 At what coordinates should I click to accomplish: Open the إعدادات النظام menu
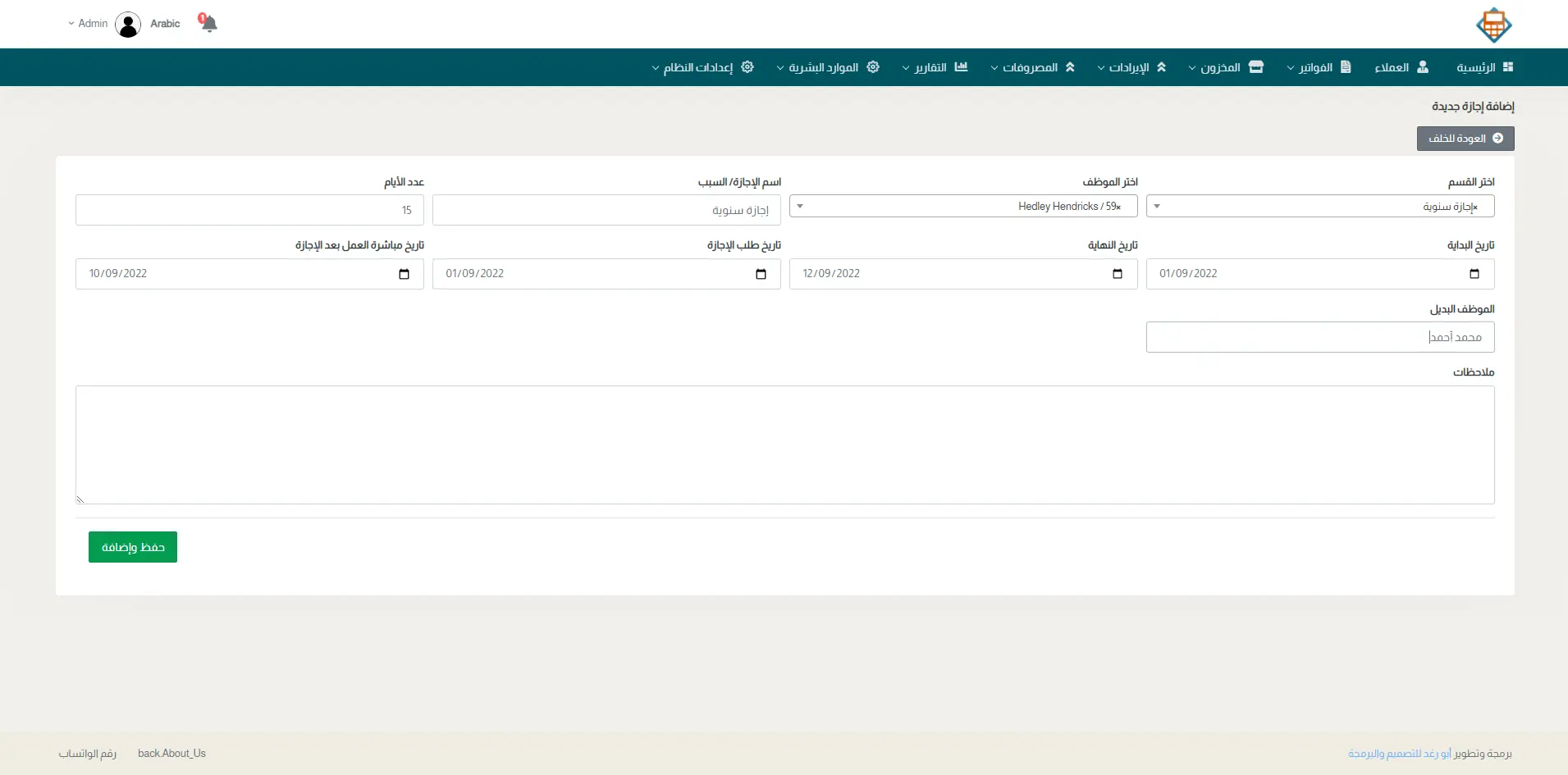pyautogui.click(x=702, y=67)
